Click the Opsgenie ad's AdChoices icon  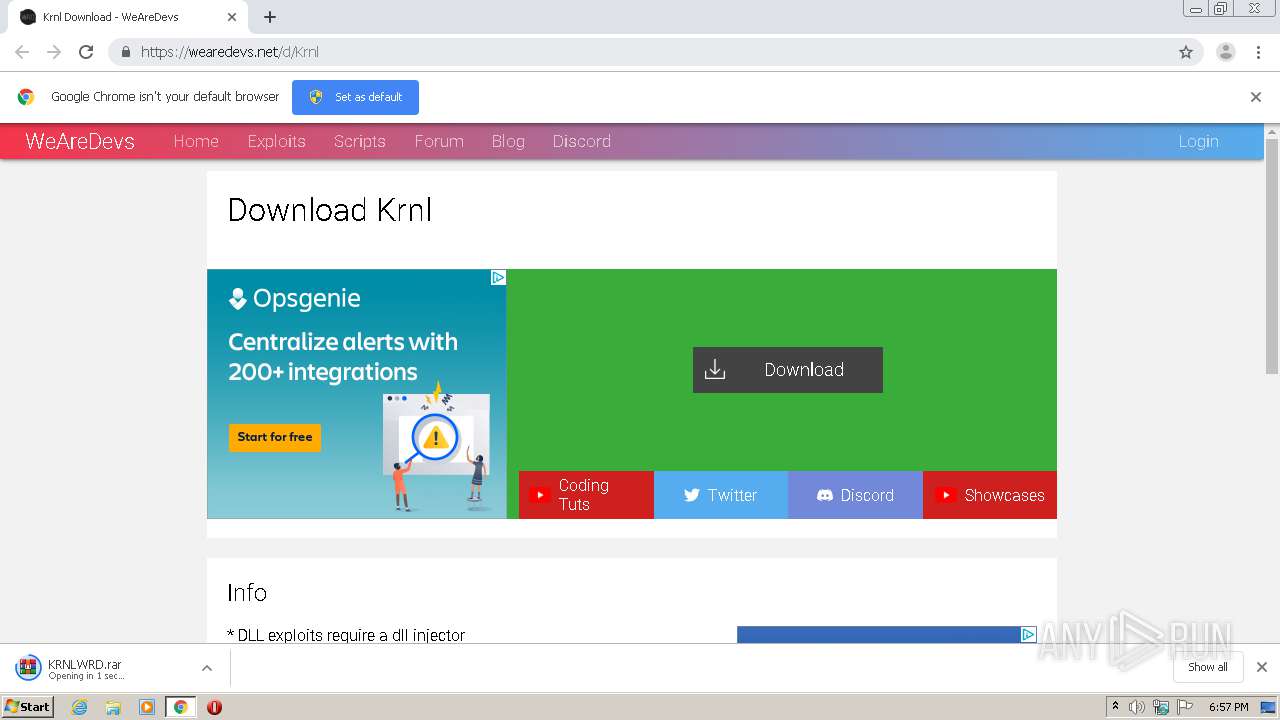click(498, 277)
